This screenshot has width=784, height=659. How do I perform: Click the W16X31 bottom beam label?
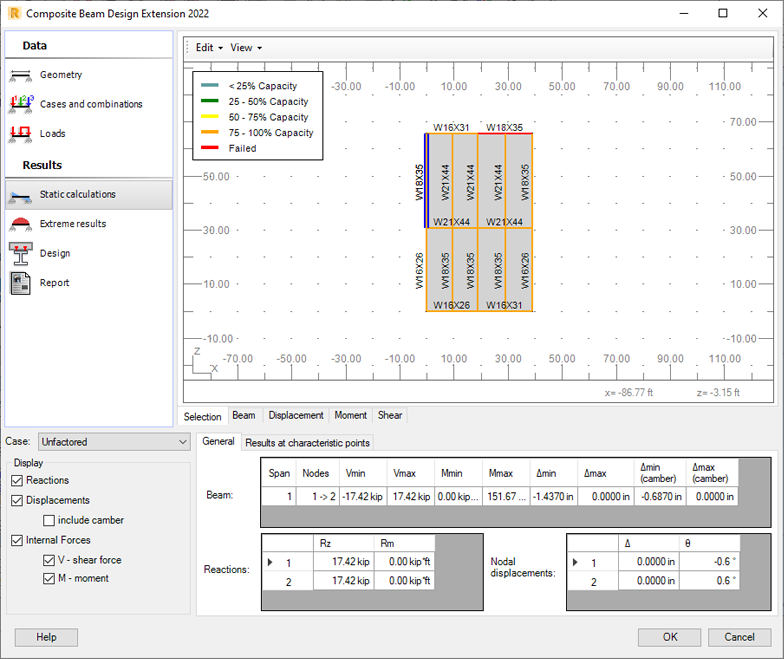504,306
